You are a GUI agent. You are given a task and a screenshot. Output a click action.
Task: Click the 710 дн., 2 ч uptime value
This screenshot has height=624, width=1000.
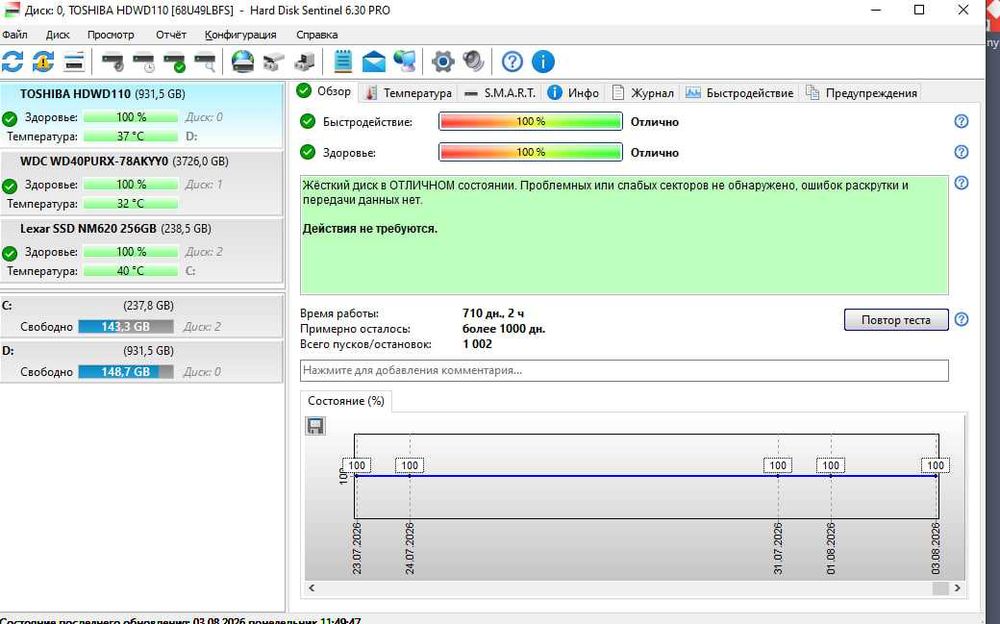493,313
